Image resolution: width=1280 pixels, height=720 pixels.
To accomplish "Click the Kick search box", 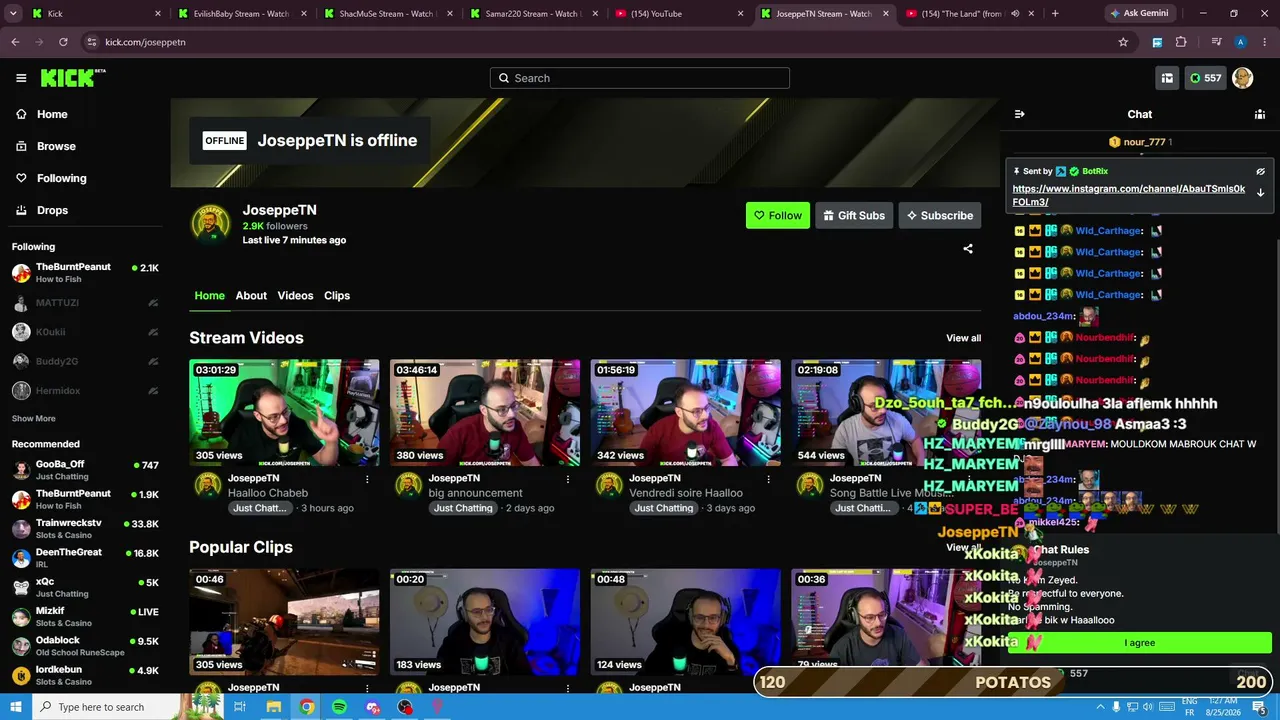I will [640, 78].
